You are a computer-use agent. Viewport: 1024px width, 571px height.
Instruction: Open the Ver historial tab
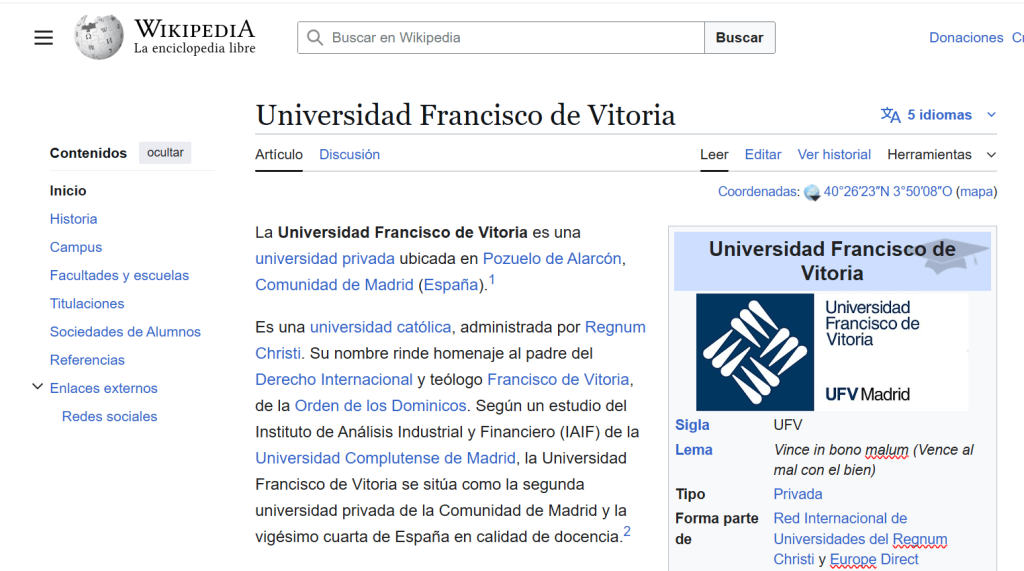tap(834, 154)
